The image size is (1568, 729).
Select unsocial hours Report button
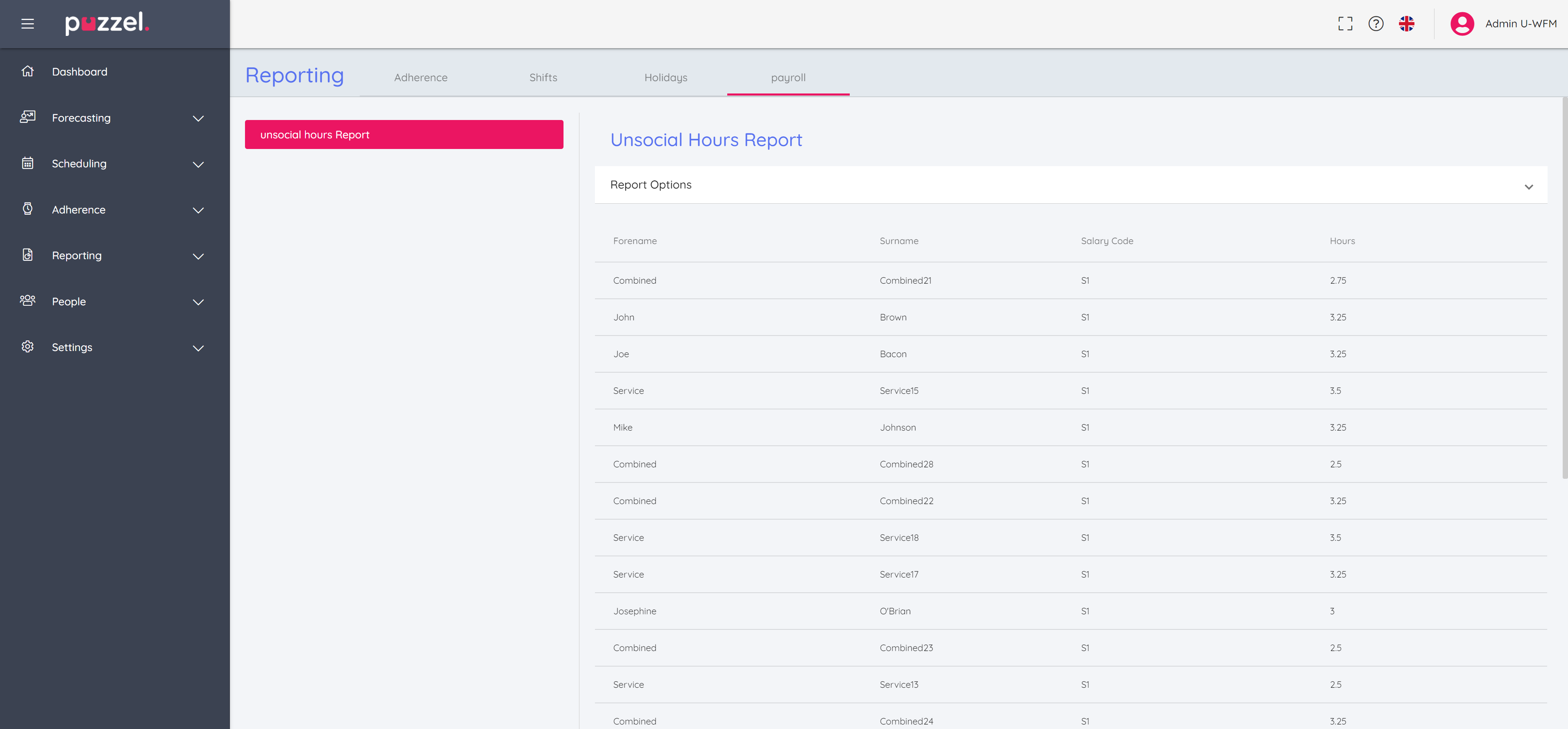403,134
